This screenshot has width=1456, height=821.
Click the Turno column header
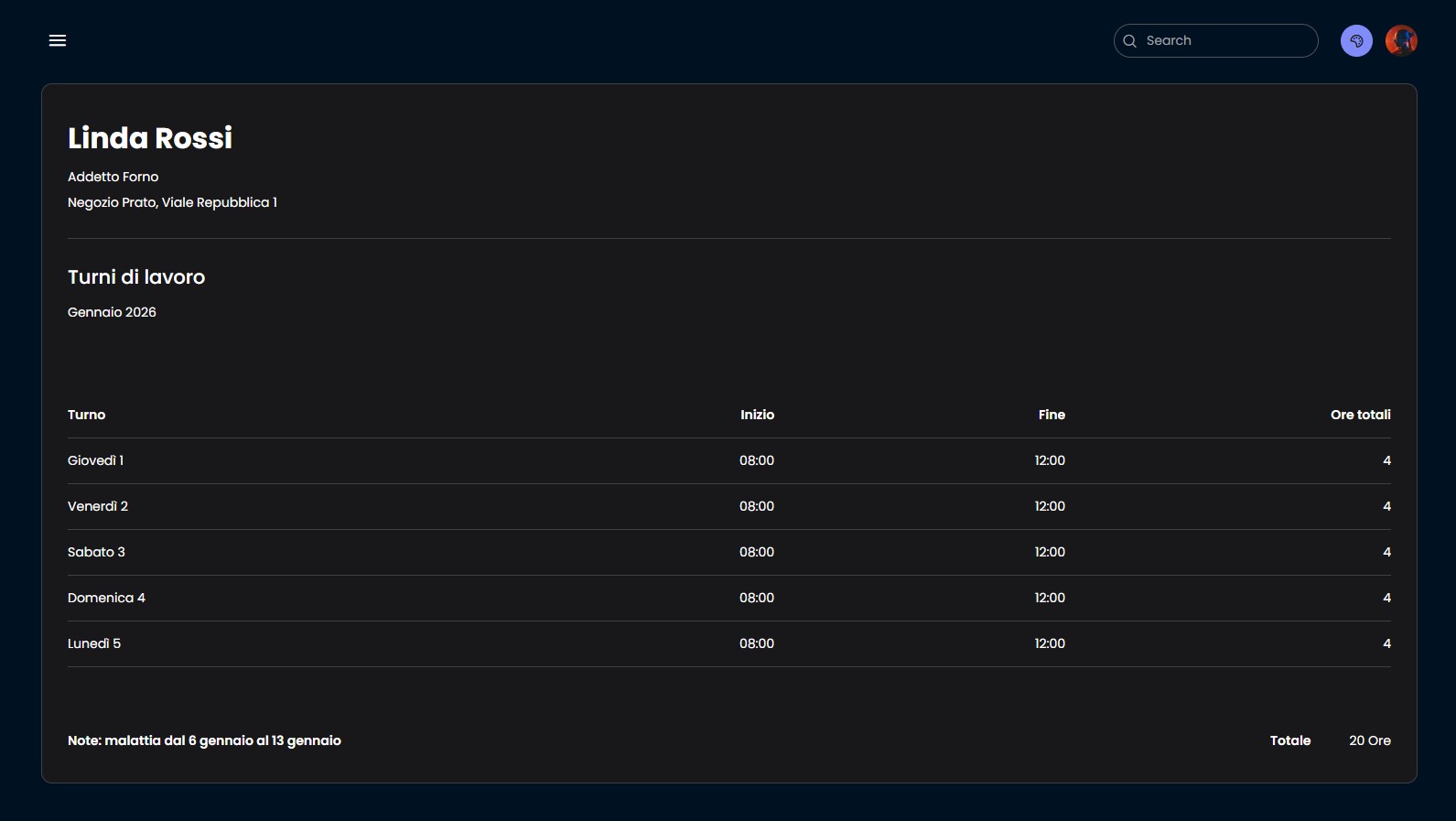[87, 415]
